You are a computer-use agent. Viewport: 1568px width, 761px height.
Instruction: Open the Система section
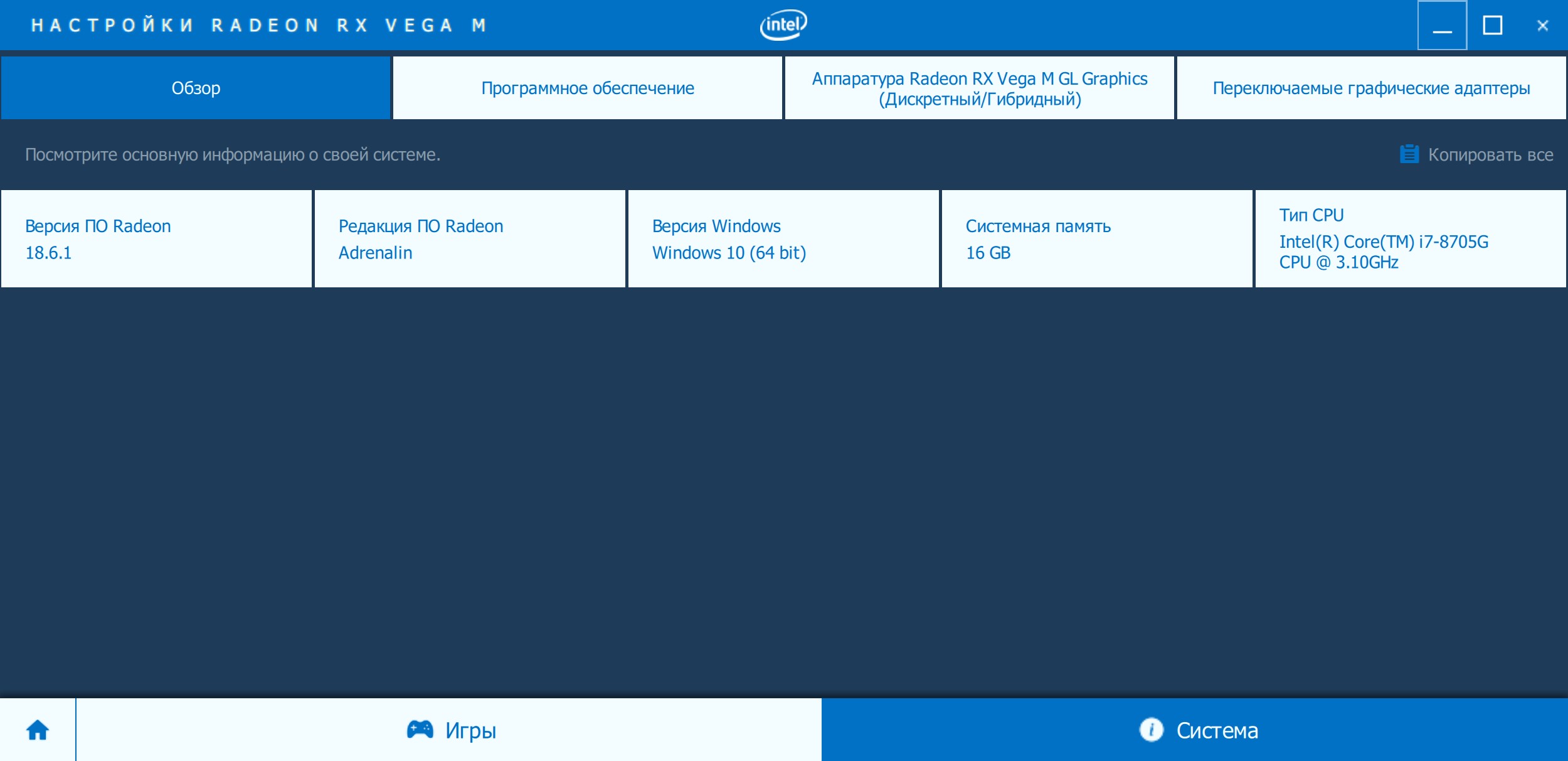(1217, 730)
